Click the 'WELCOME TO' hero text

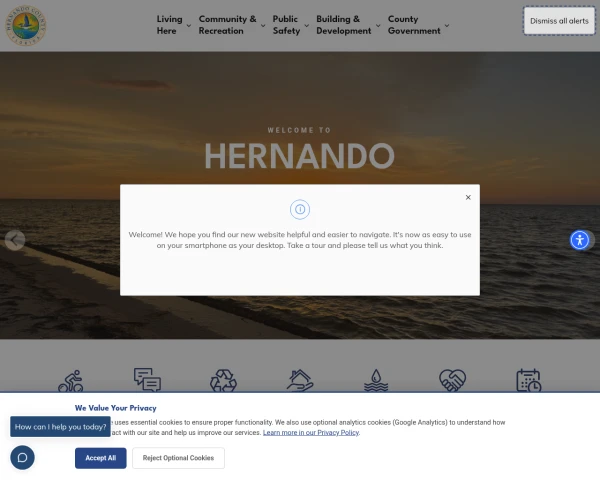(x=299, y=130)
